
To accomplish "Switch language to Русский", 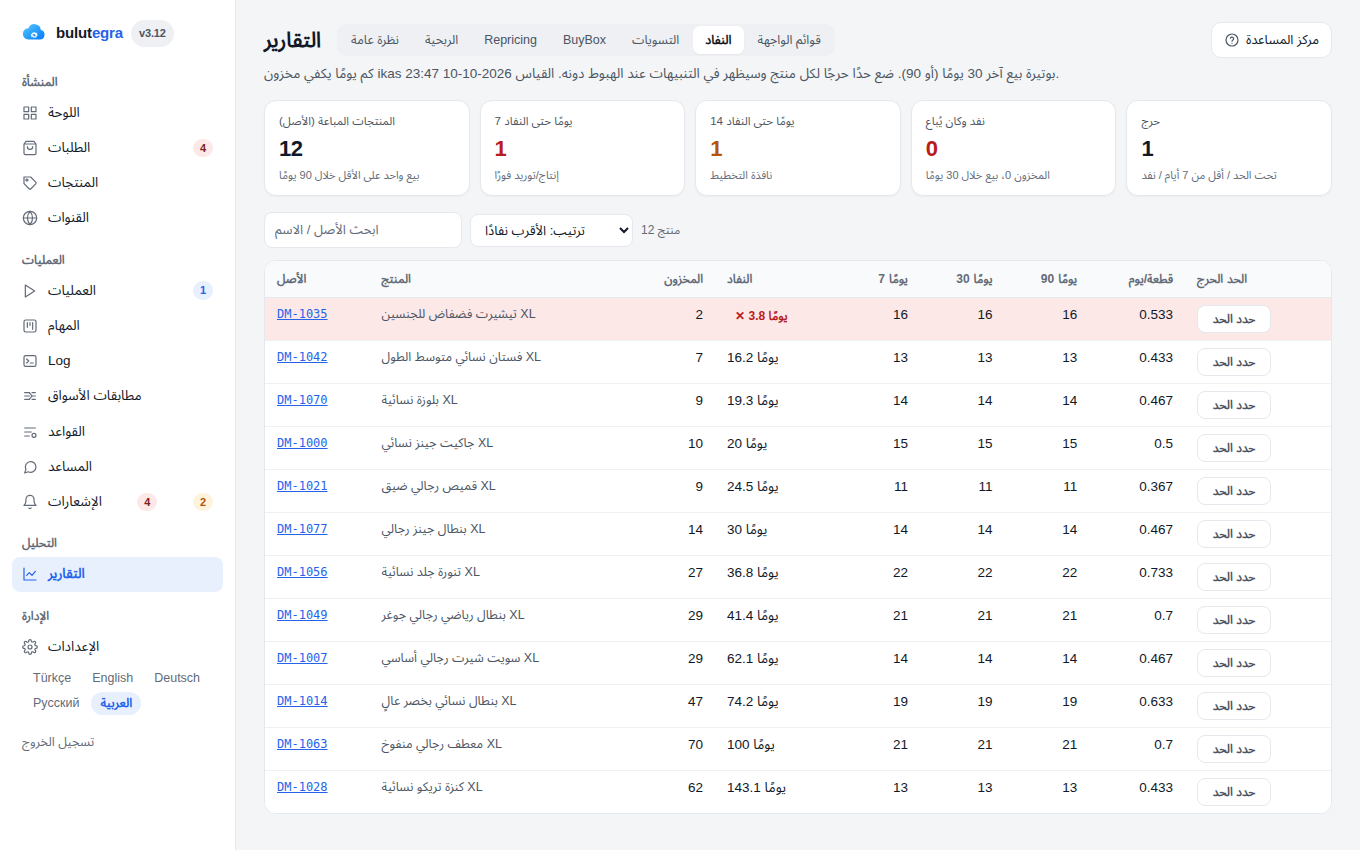I will [x=56, y=703].
